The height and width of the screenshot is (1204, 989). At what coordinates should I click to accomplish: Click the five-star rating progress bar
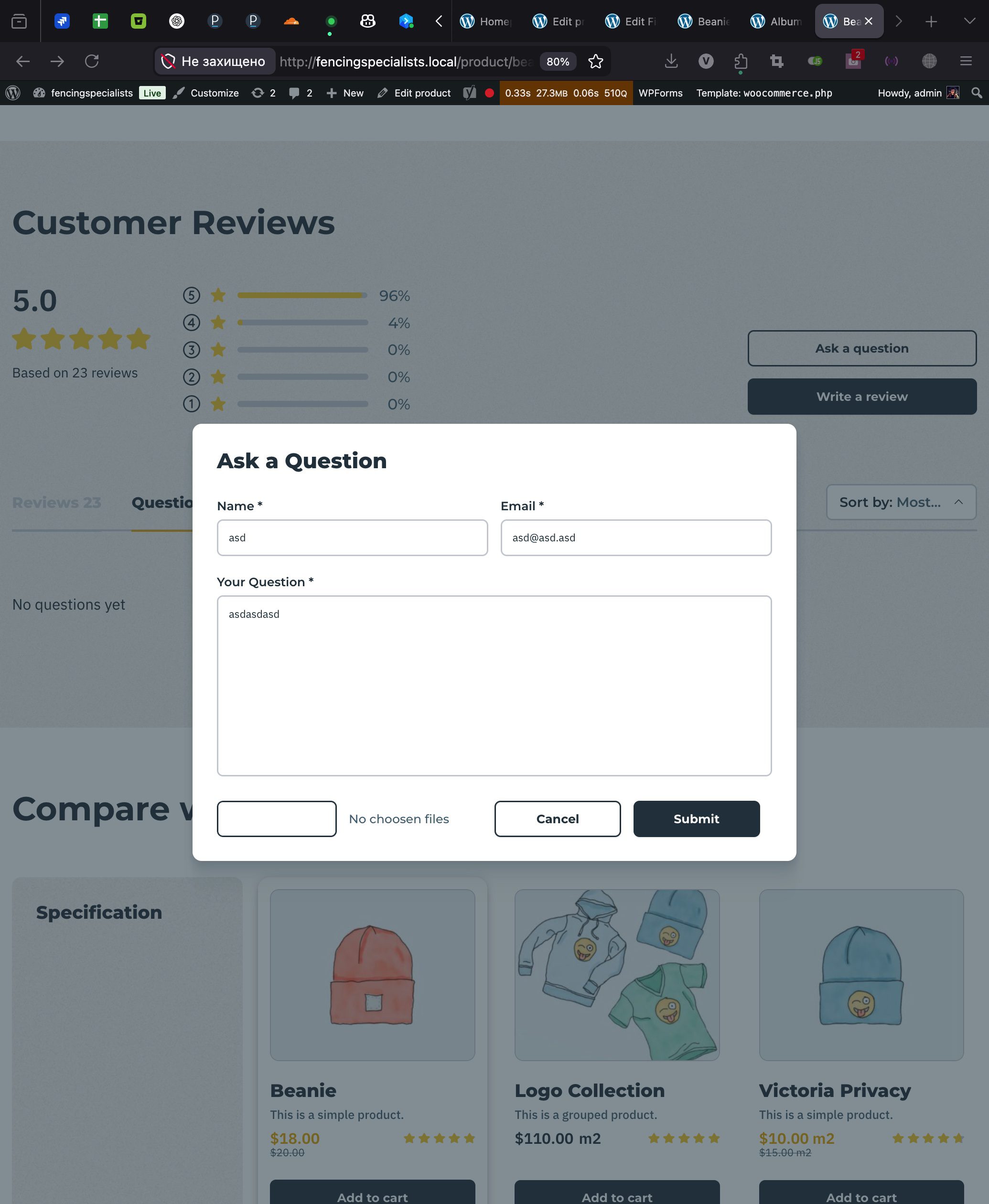click(x=302, y=296)
